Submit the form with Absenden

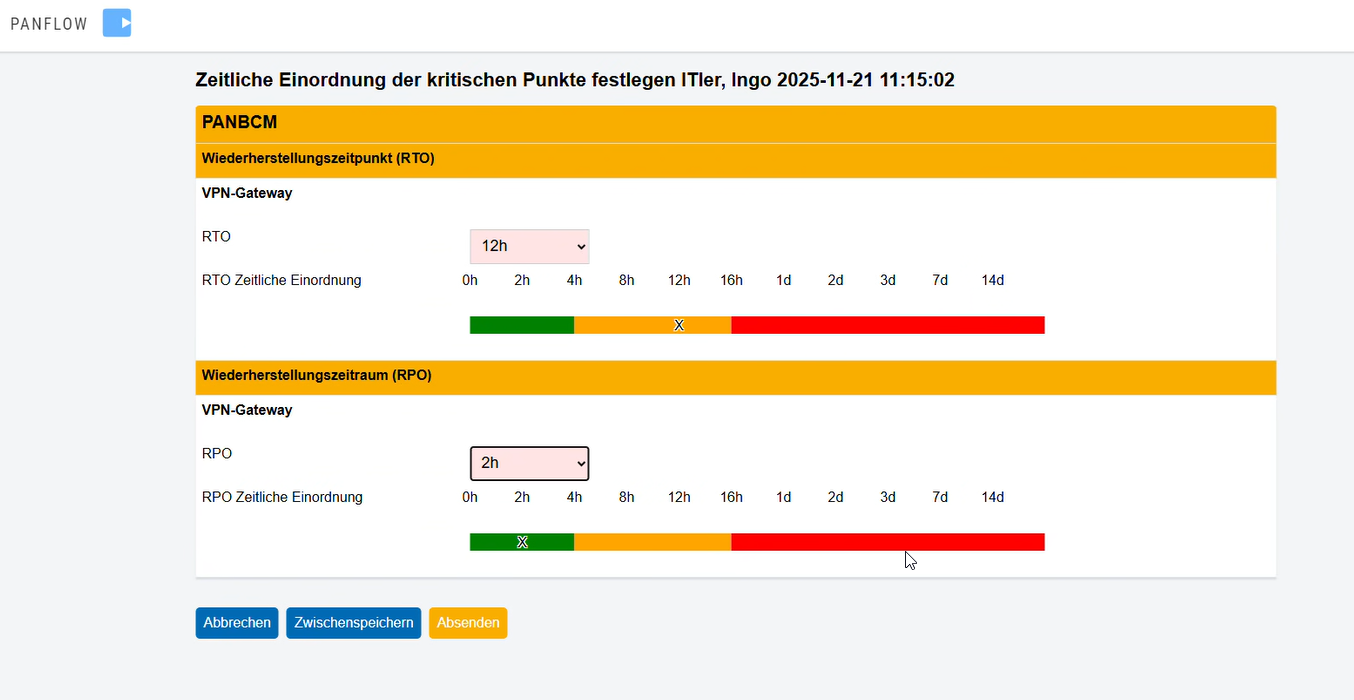[x=468, y=622]
